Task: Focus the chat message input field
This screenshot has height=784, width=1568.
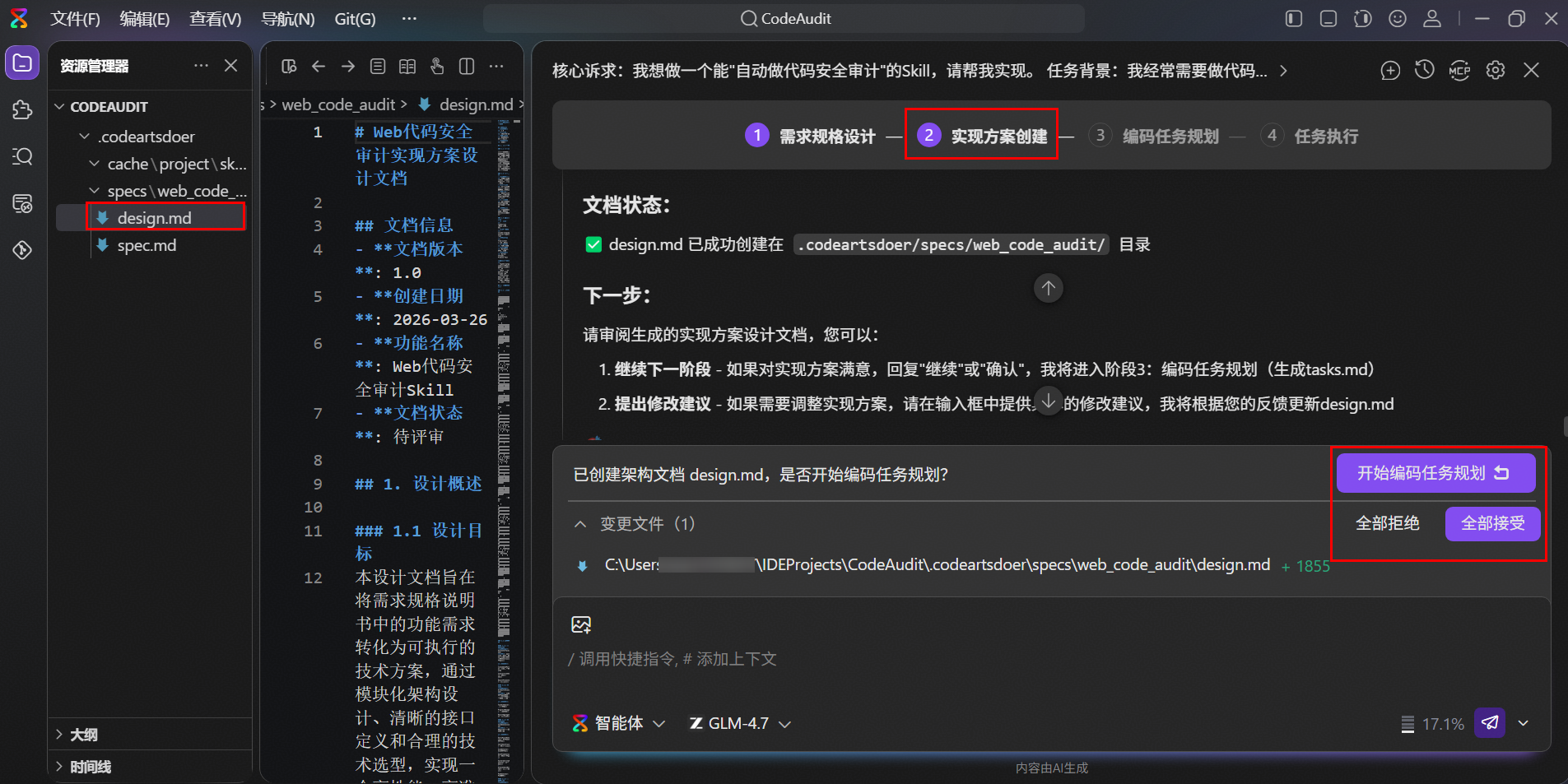Action: click(1051, 659)
